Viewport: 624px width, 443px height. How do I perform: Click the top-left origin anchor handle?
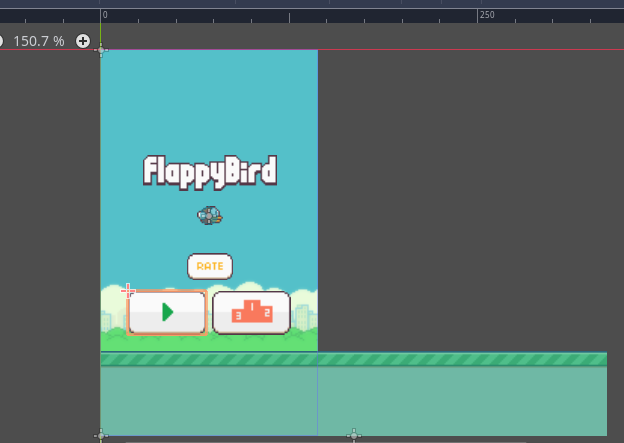click(x=101, y=50)
